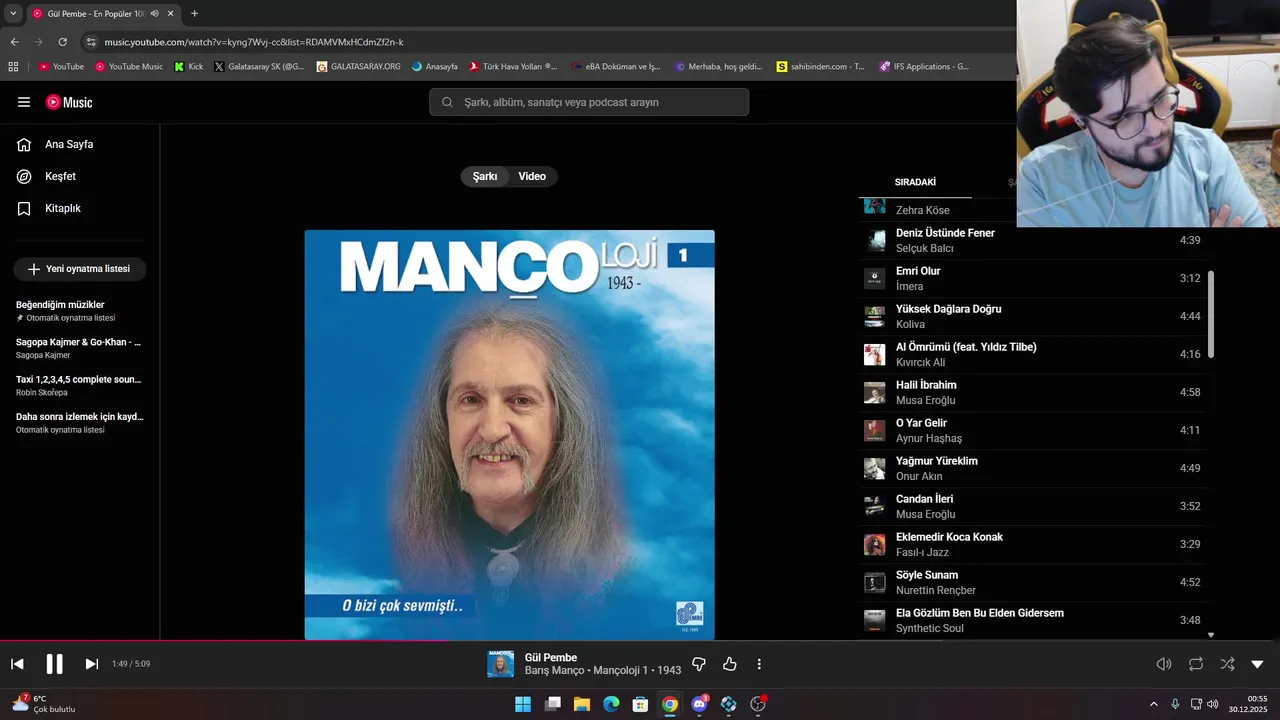Play Yüksek Dağlara Doğru by Koliva
The height and width of the screenshot is (720, 1280).
coord(1033,316)
